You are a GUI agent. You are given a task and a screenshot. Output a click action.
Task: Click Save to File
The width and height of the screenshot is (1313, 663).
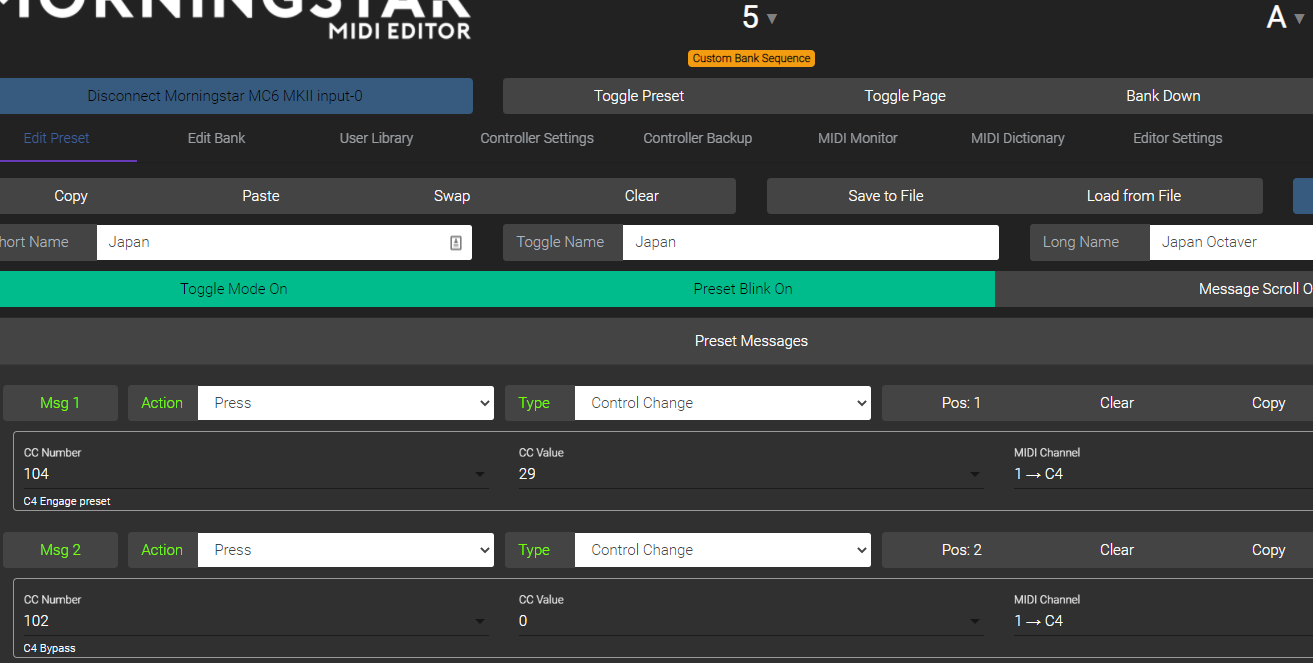(x=886, y=196)
